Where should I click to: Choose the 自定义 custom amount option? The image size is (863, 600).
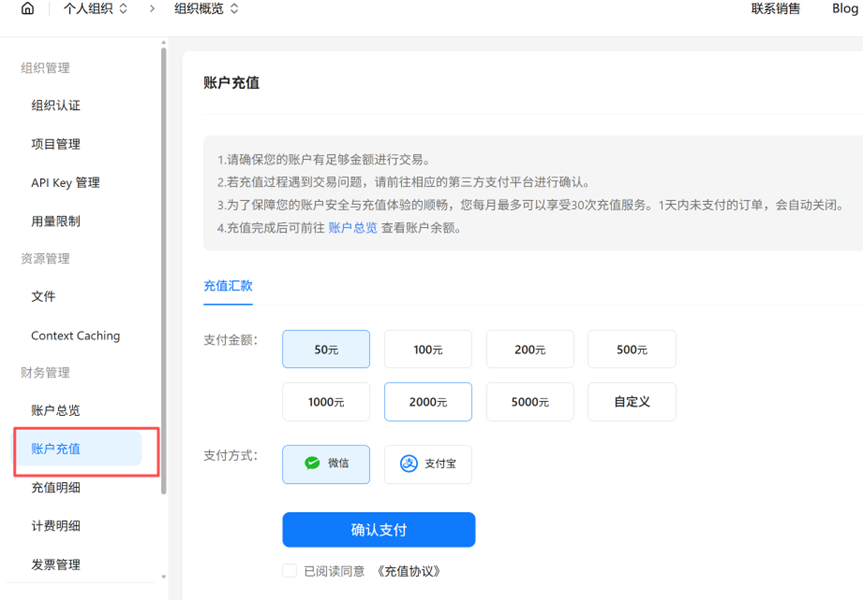631,401
